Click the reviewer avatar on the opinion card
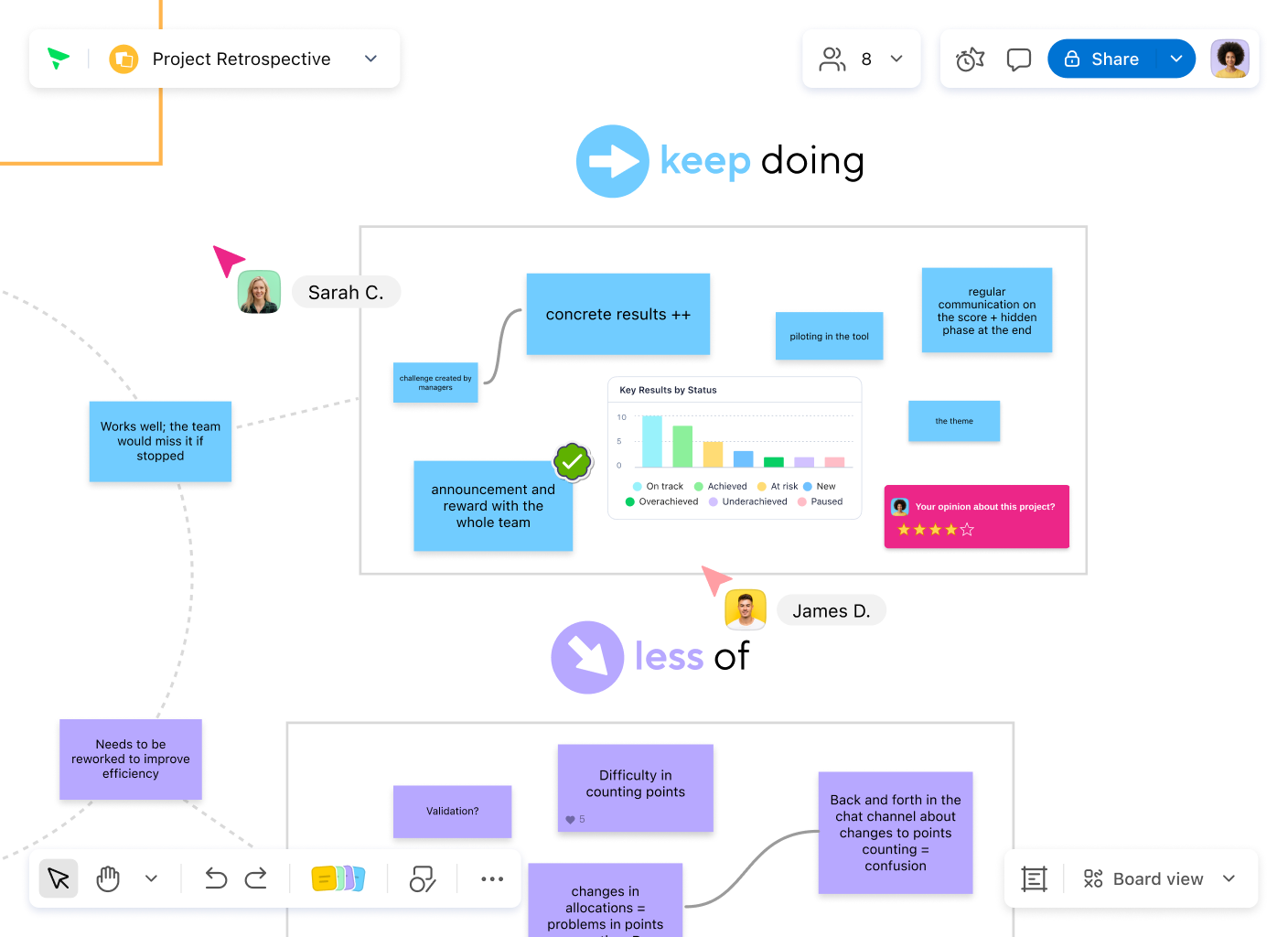Screen dimensions: 1288x937 [900, 507]
